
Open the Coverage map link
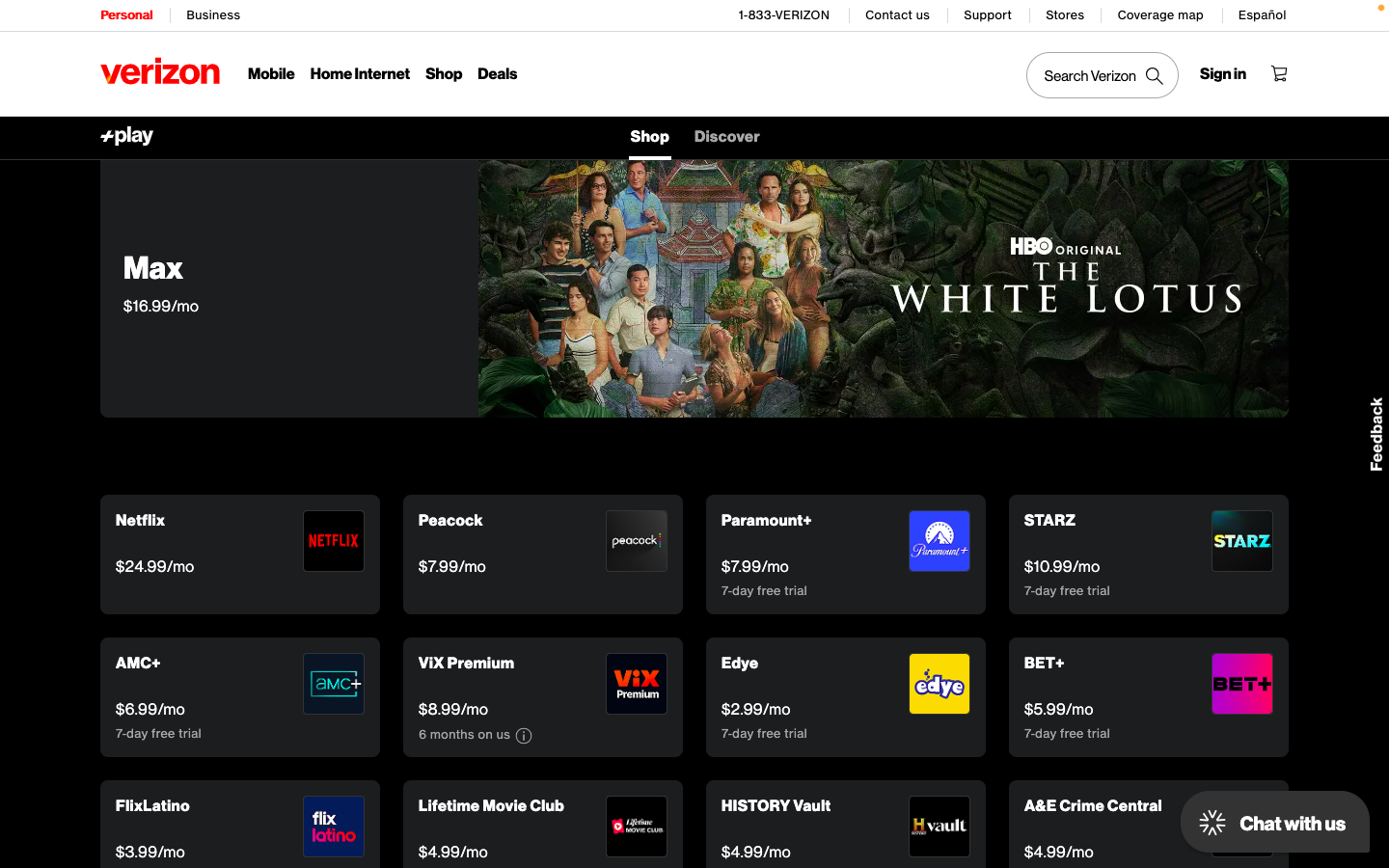[1160, 15]
